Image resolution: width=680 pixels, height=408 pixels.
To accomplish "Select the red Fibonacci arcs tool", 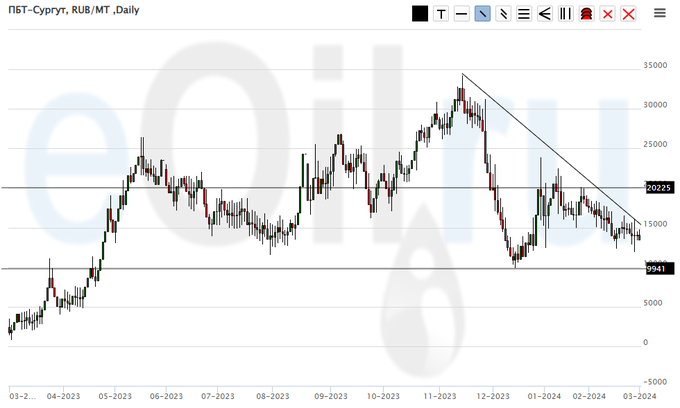I will 586,14.
